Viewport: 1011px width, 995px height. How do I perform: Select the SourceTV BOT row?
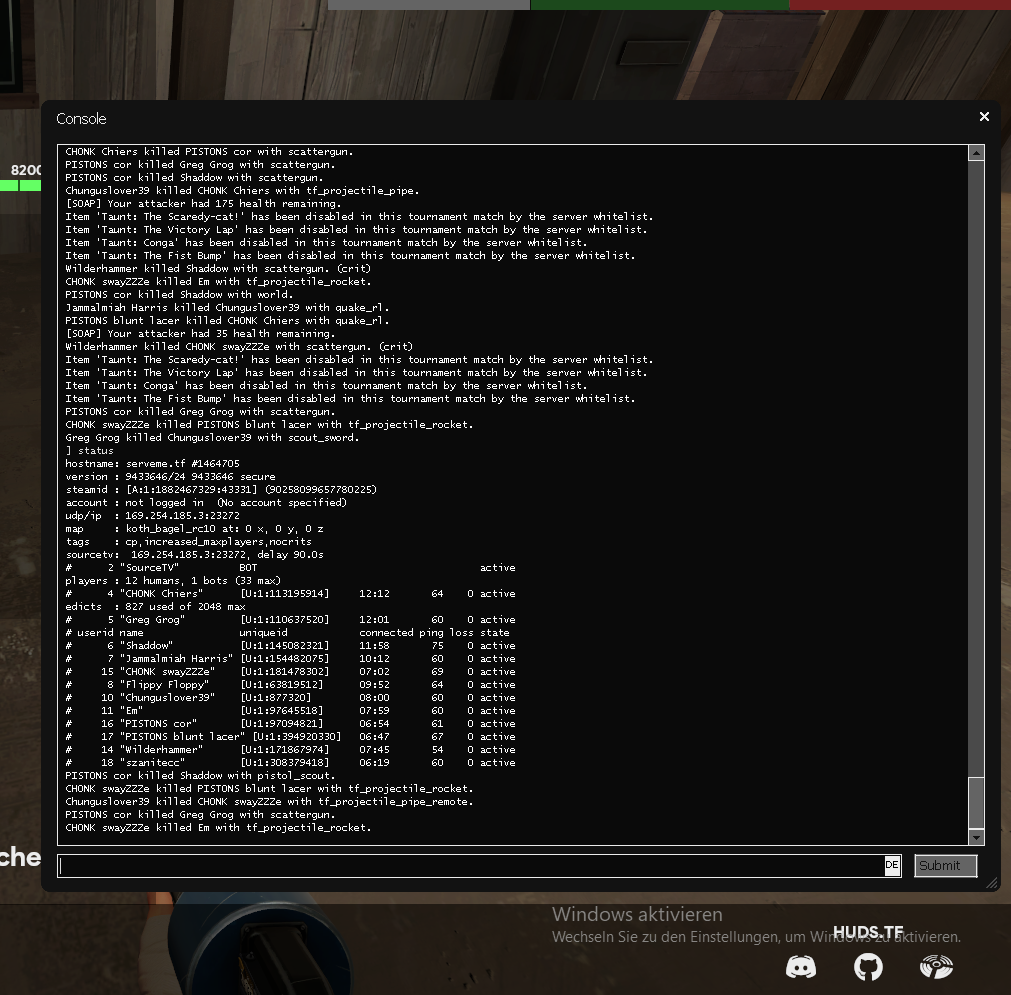point(290,568)
